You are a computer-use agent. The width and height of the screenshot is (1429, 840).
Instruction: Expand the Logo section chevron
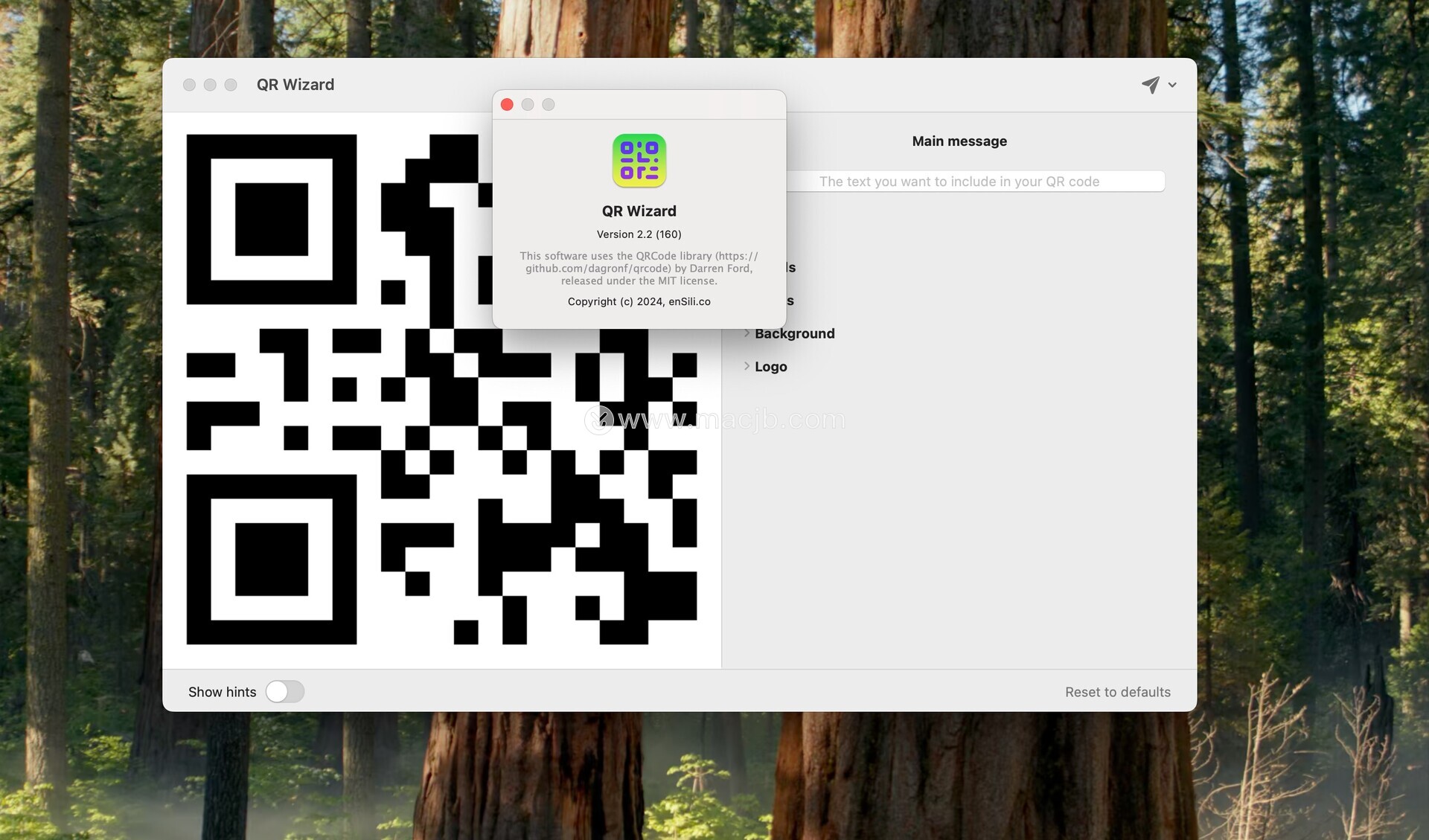747,366
